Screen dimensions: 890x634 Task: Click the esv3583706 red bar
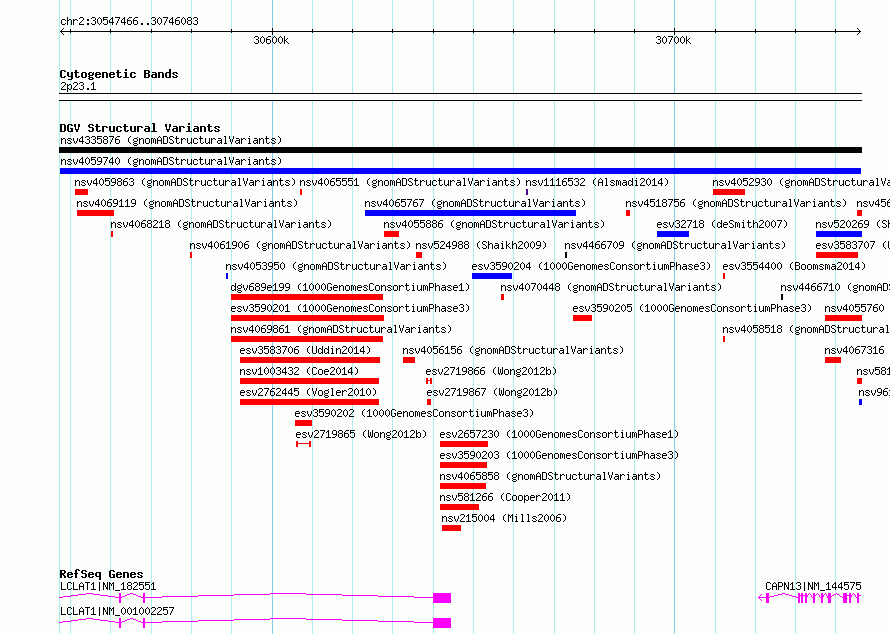click(x=309, y=360)
